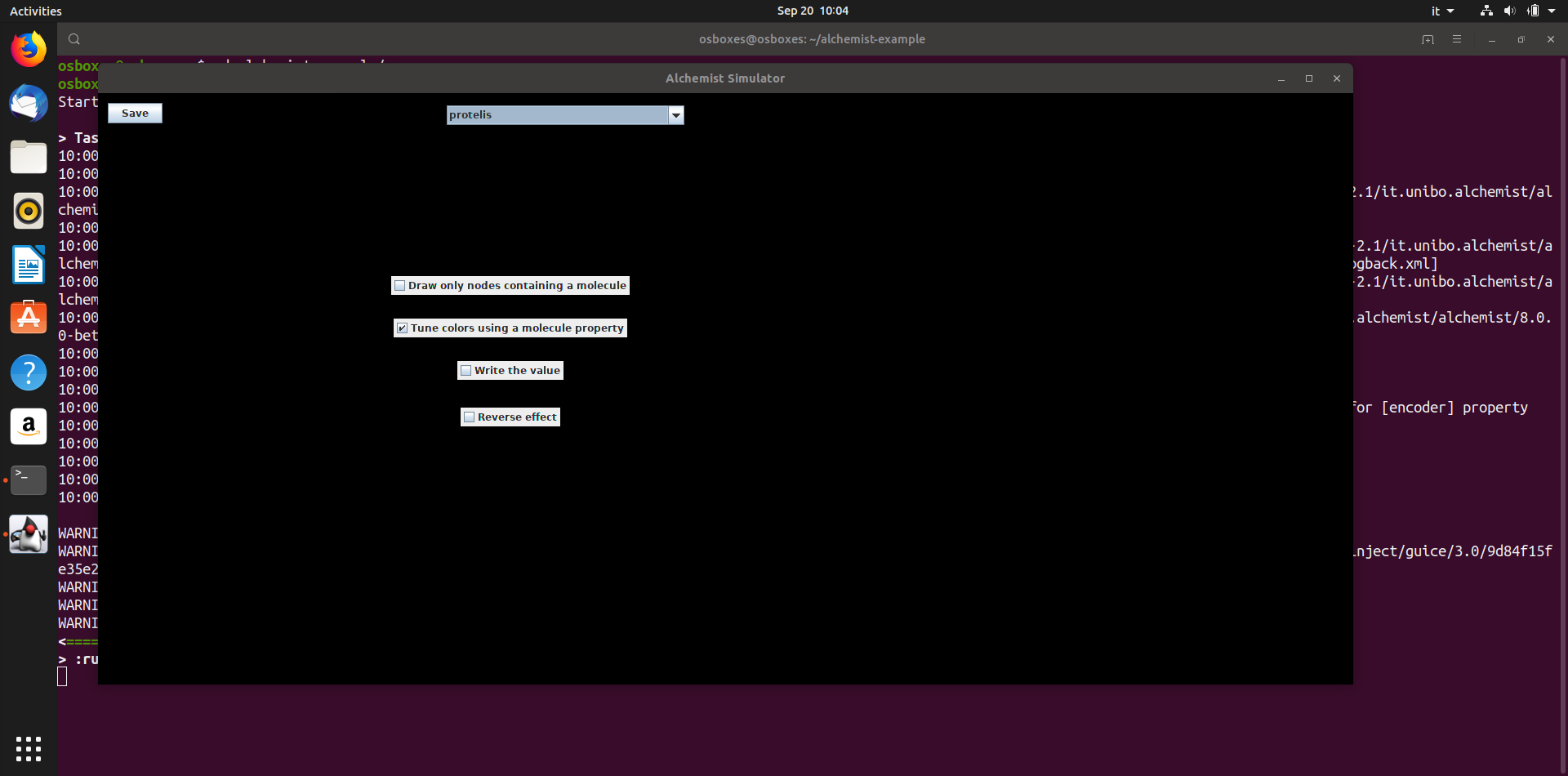Image resolution: width=1568 pixels, height=776 pixels.
Task: Minimize the Alchemist Simulator window
Action: pos(1281,78)
